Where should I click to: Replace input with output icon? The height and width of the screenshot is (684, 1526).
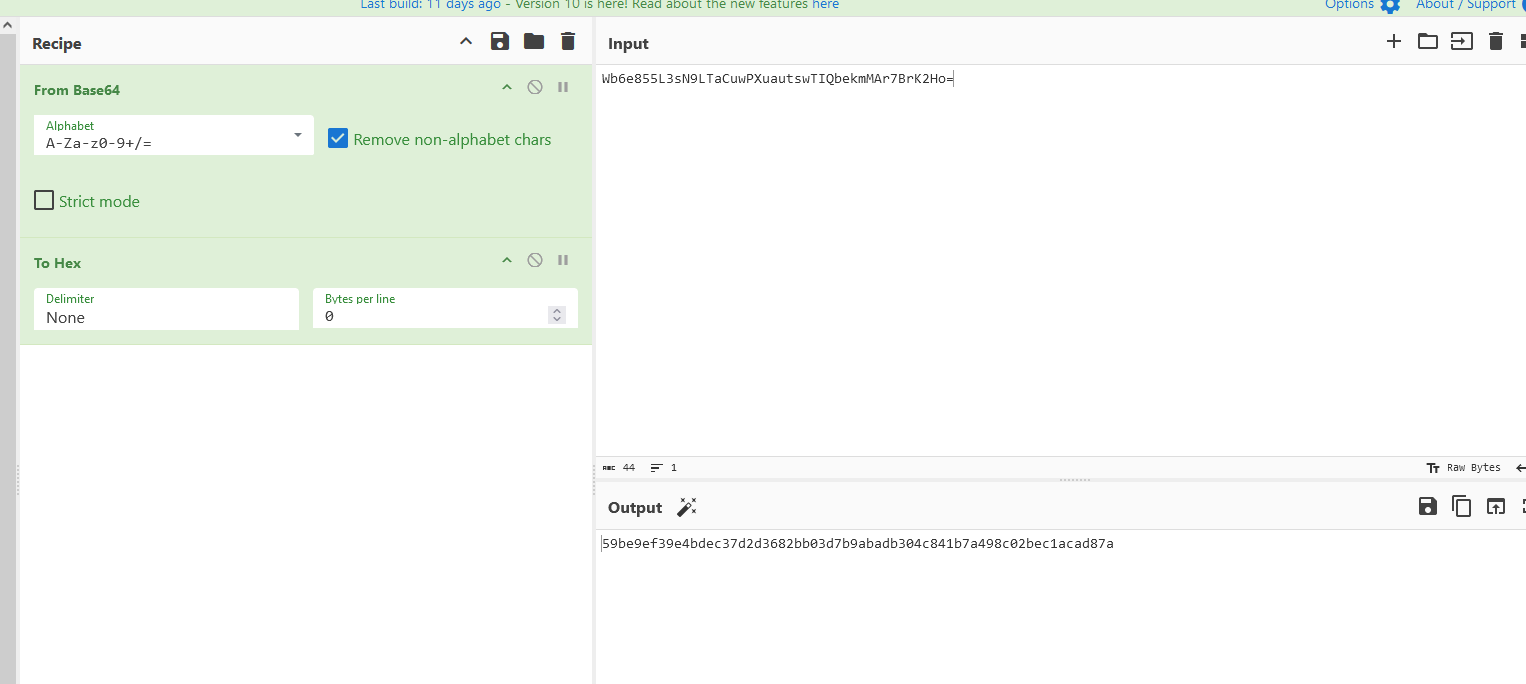pos(1495,506)
